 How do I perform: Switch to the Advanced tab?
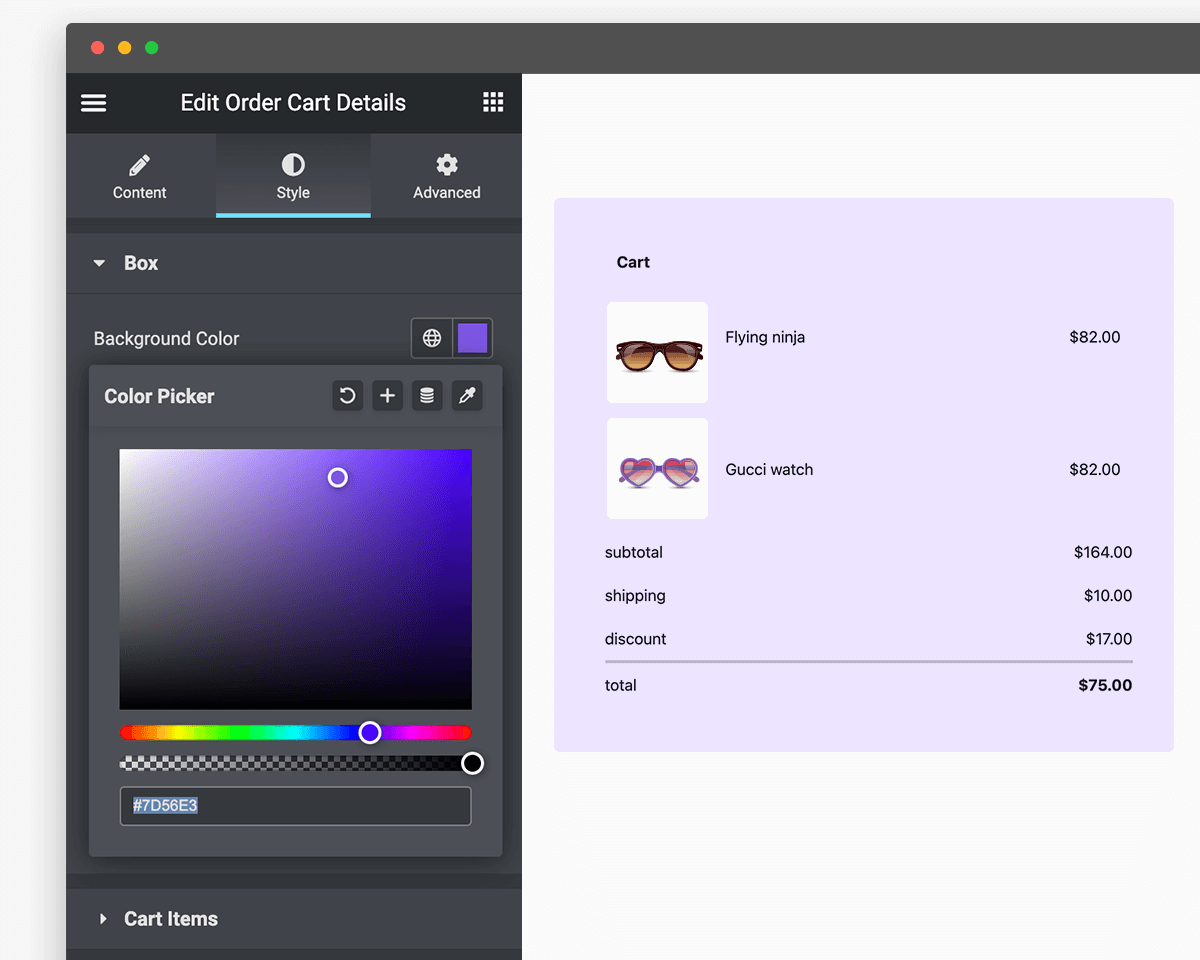446,175
